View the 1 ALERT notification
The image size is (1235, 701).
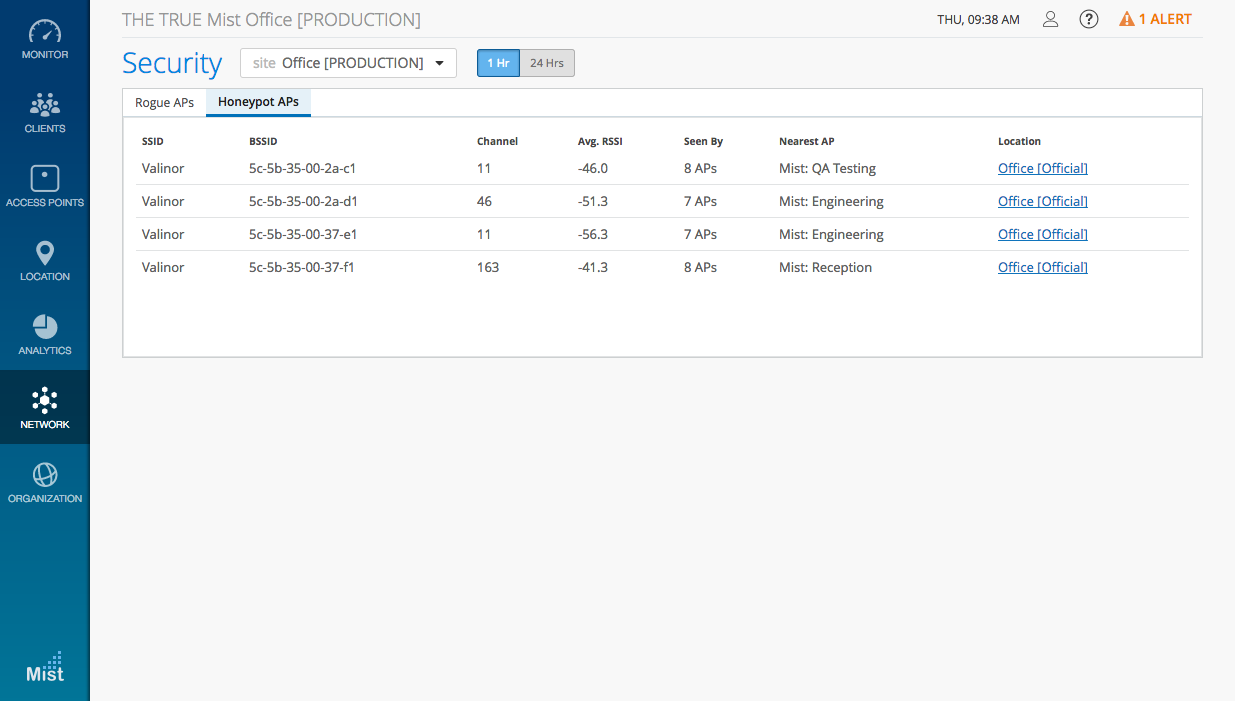(1156, 19)
